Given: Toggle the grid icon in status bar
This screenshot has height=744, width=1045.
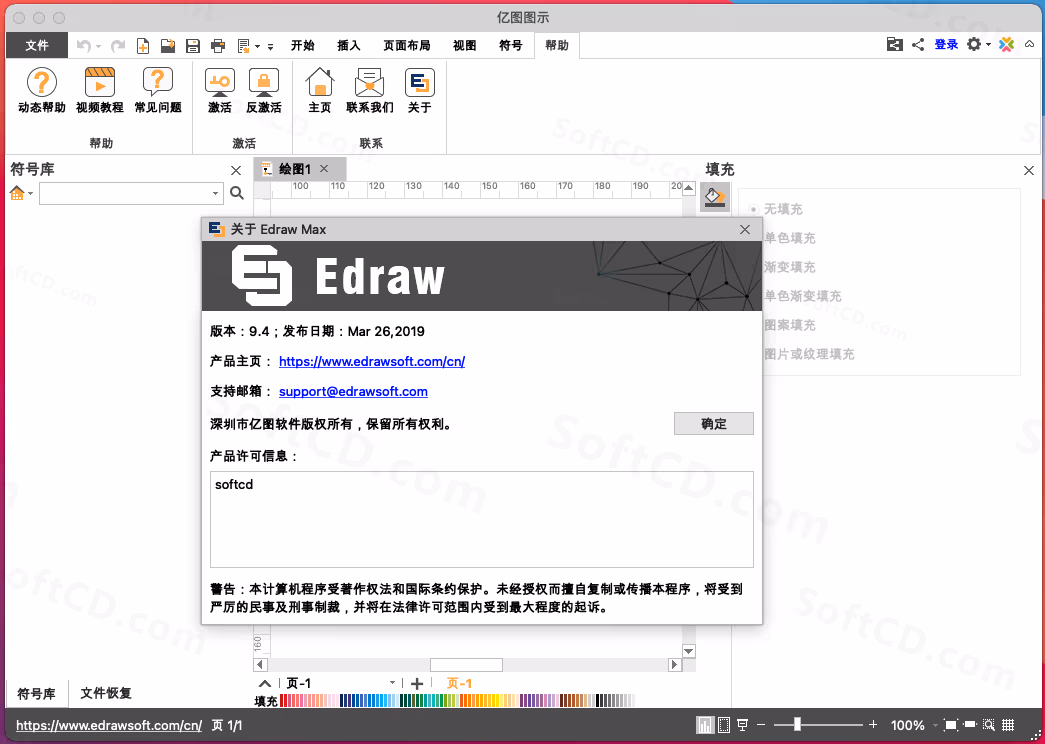Looking at the screenshot, I should (1008, 725).
